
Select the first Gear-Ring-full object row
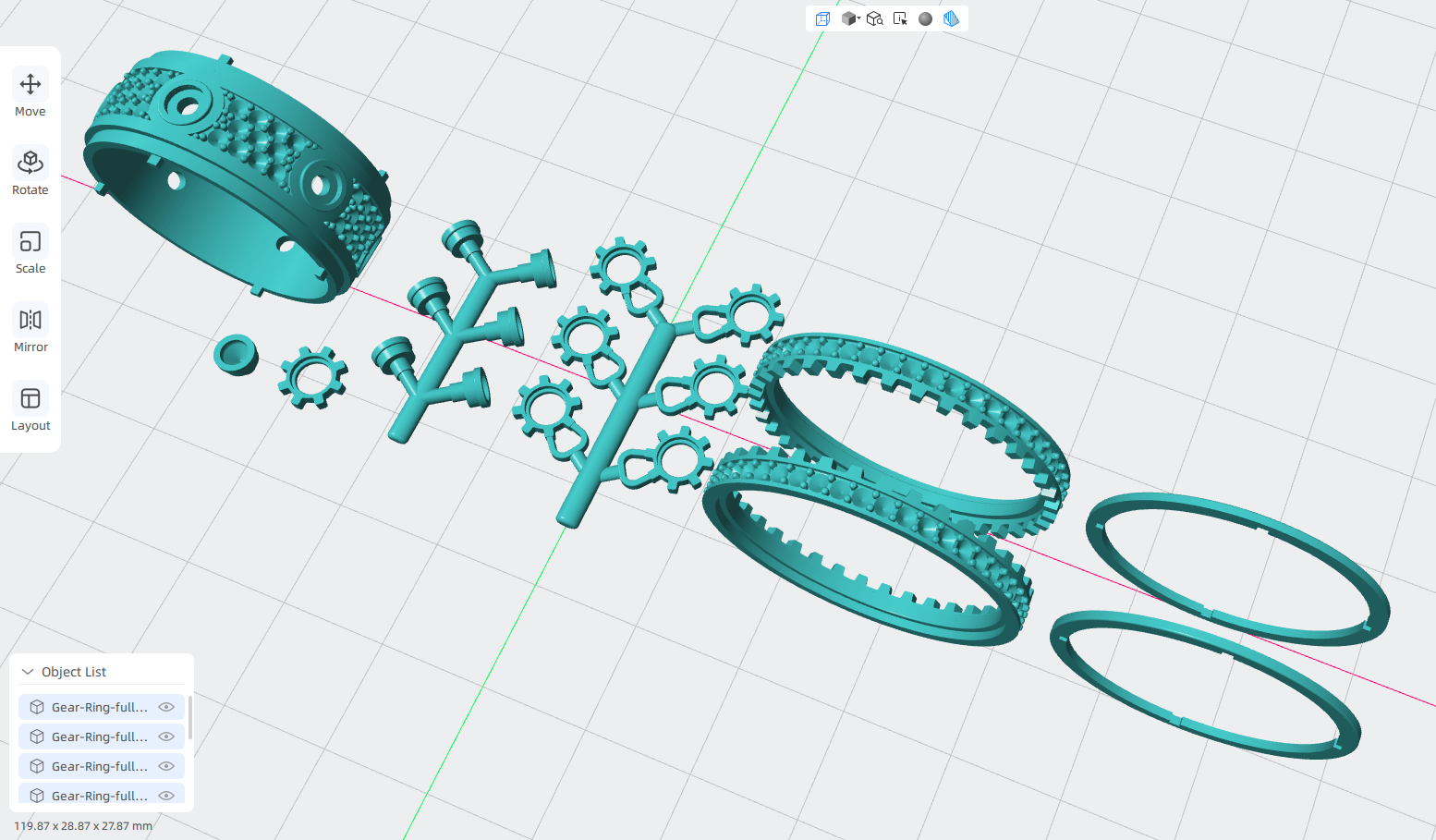point(102,707)
